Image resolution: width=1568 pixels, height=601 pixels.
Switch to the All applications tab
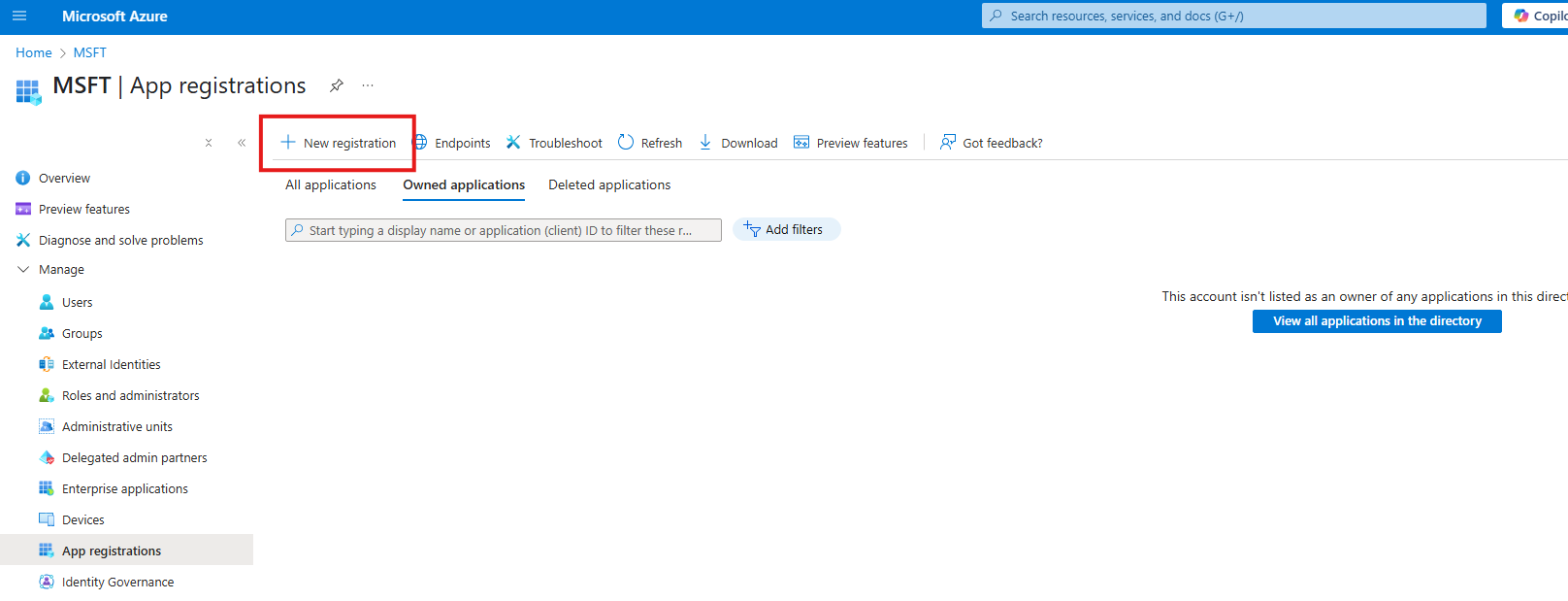[x=330, y=184]
